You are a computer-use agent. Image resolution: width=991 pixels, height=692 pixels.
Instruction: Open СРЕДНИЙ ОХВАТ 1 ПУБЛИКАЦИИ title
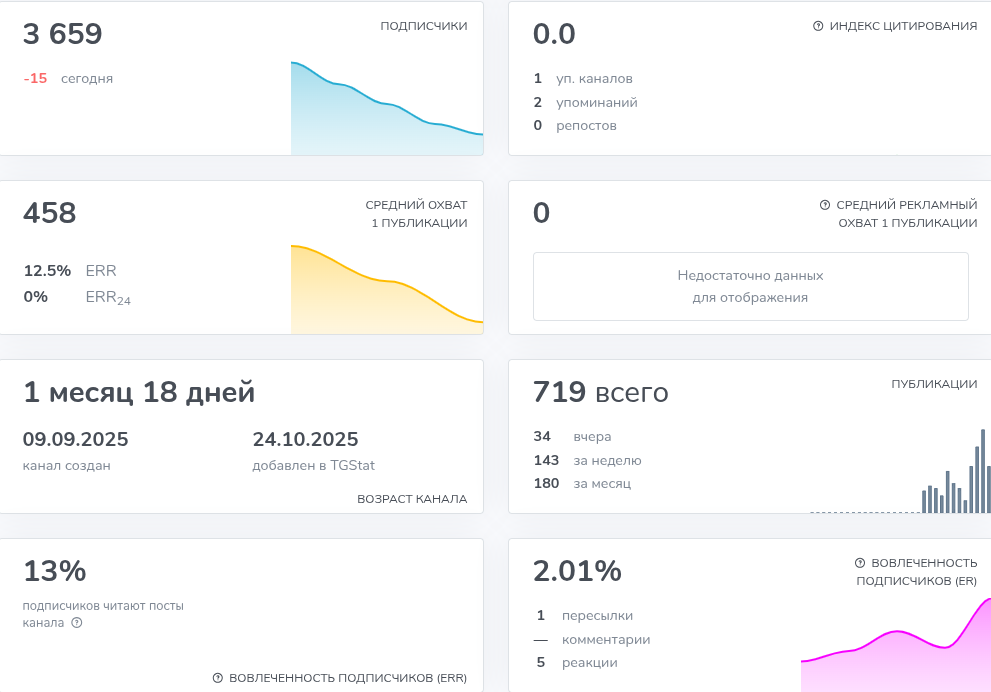click(x=416, y=214)
